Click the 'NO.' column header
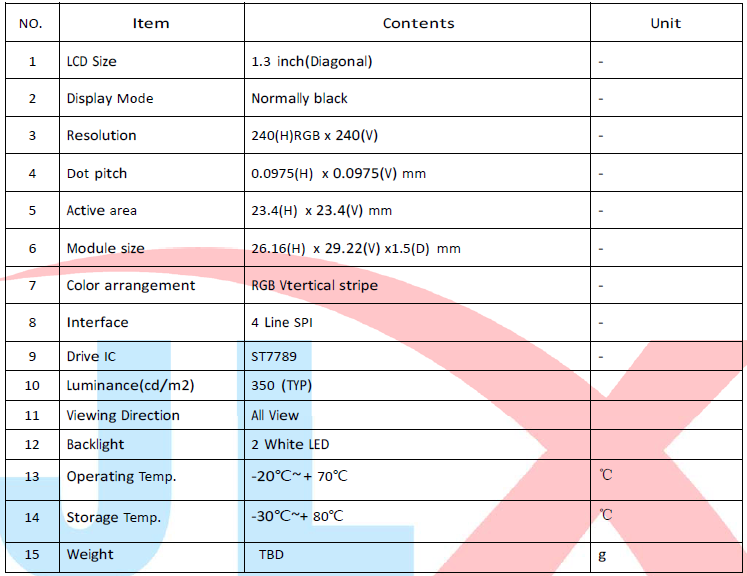This screenshot has width=747, height=576. pos(32,23)
